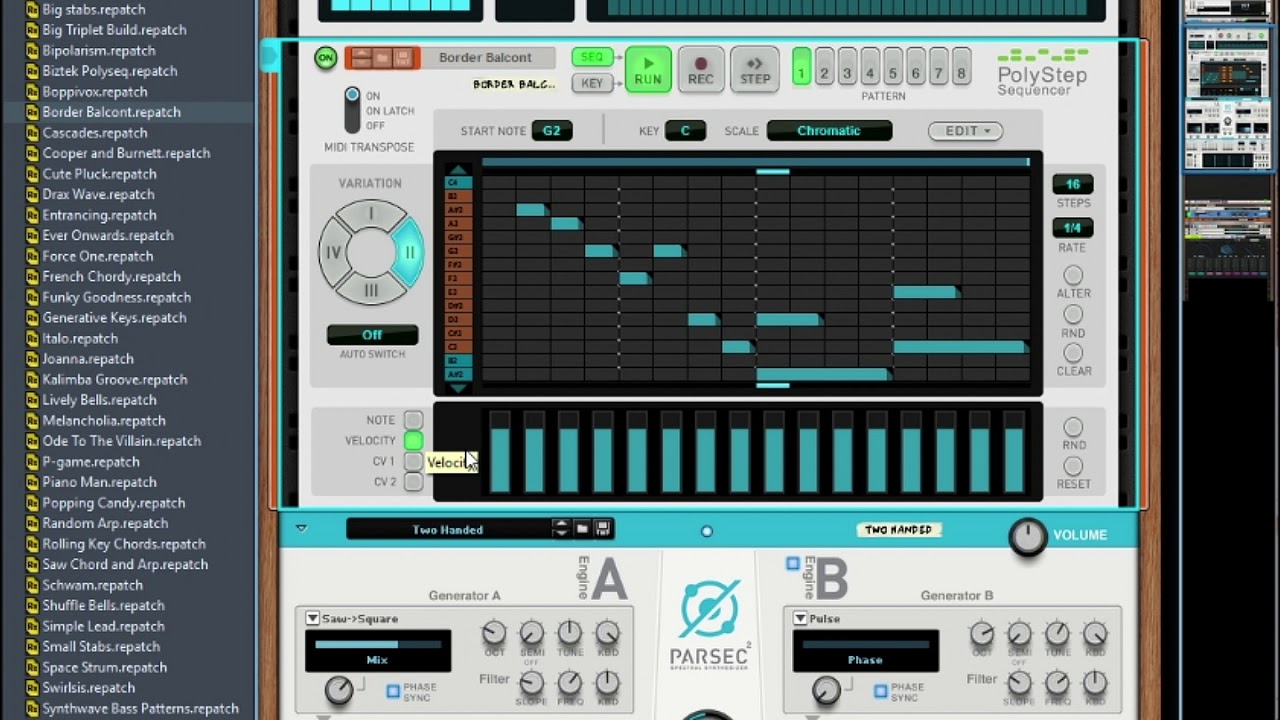Select the CV 1 edit lane button
The image size is (1280, 720).
click(413, 461)
